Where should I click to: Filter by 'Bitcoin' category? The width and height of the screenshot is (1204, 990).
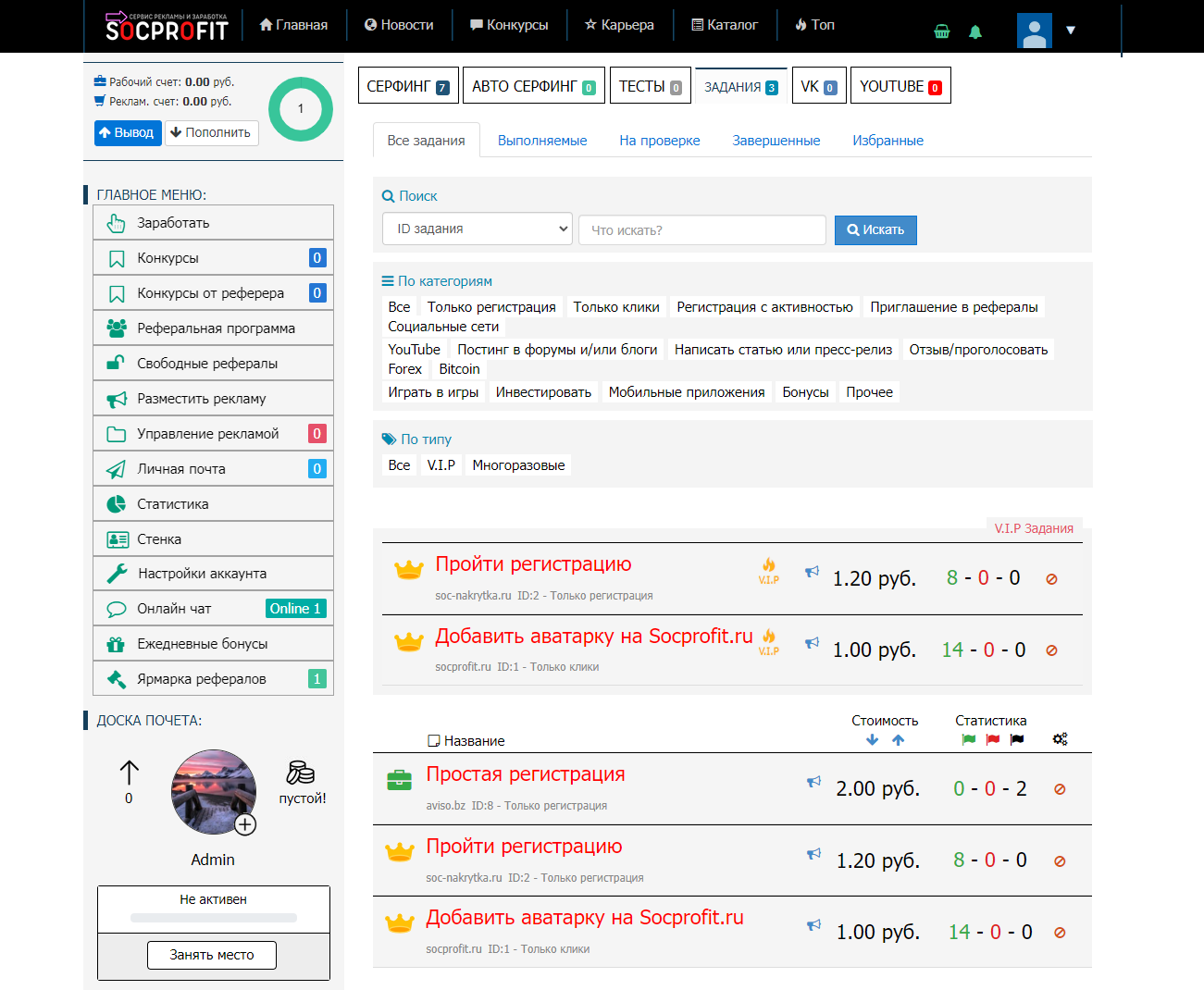[x=459, y=369]
